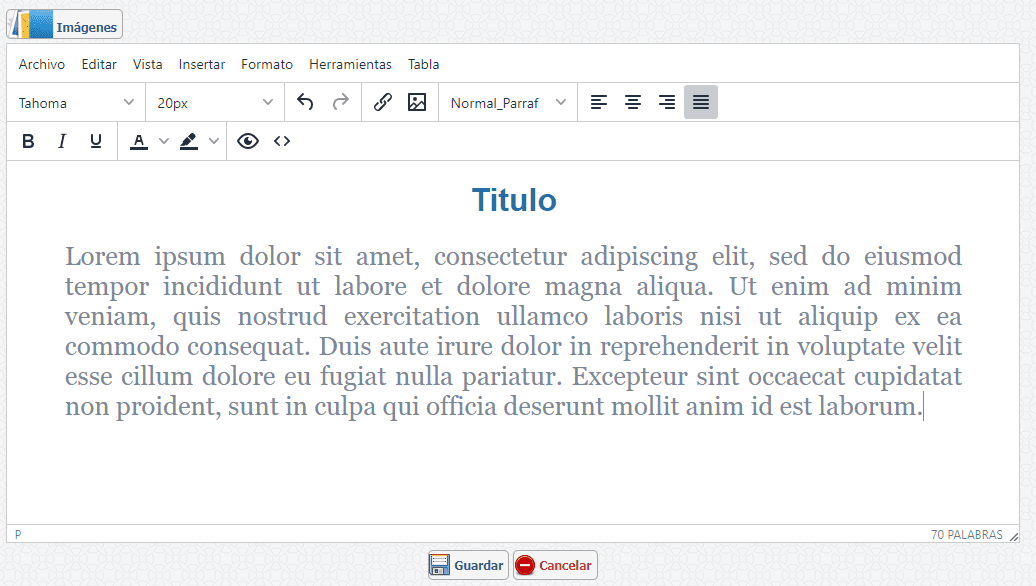Apply the highlight color swatch
Screen dimensions: 1036x586
[189, 141]
